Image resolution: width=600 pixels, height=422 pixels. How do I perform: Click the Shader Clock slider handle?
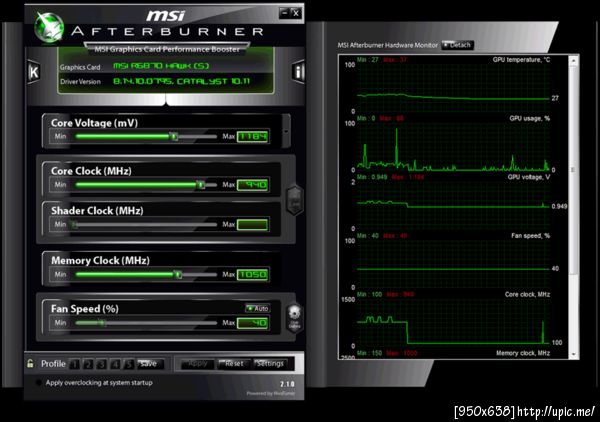tap(75, 225)
